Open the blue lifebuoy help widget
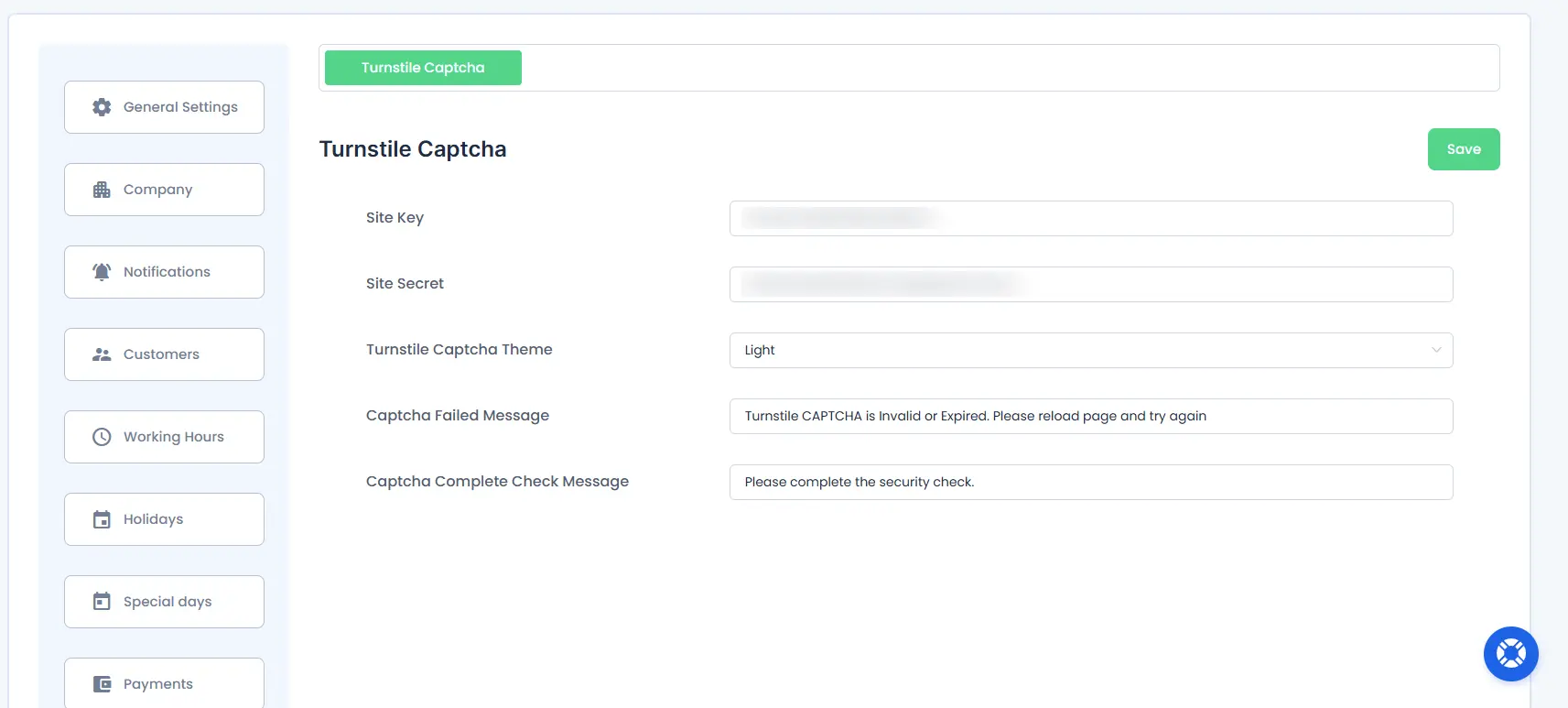 pos(1510,654)
